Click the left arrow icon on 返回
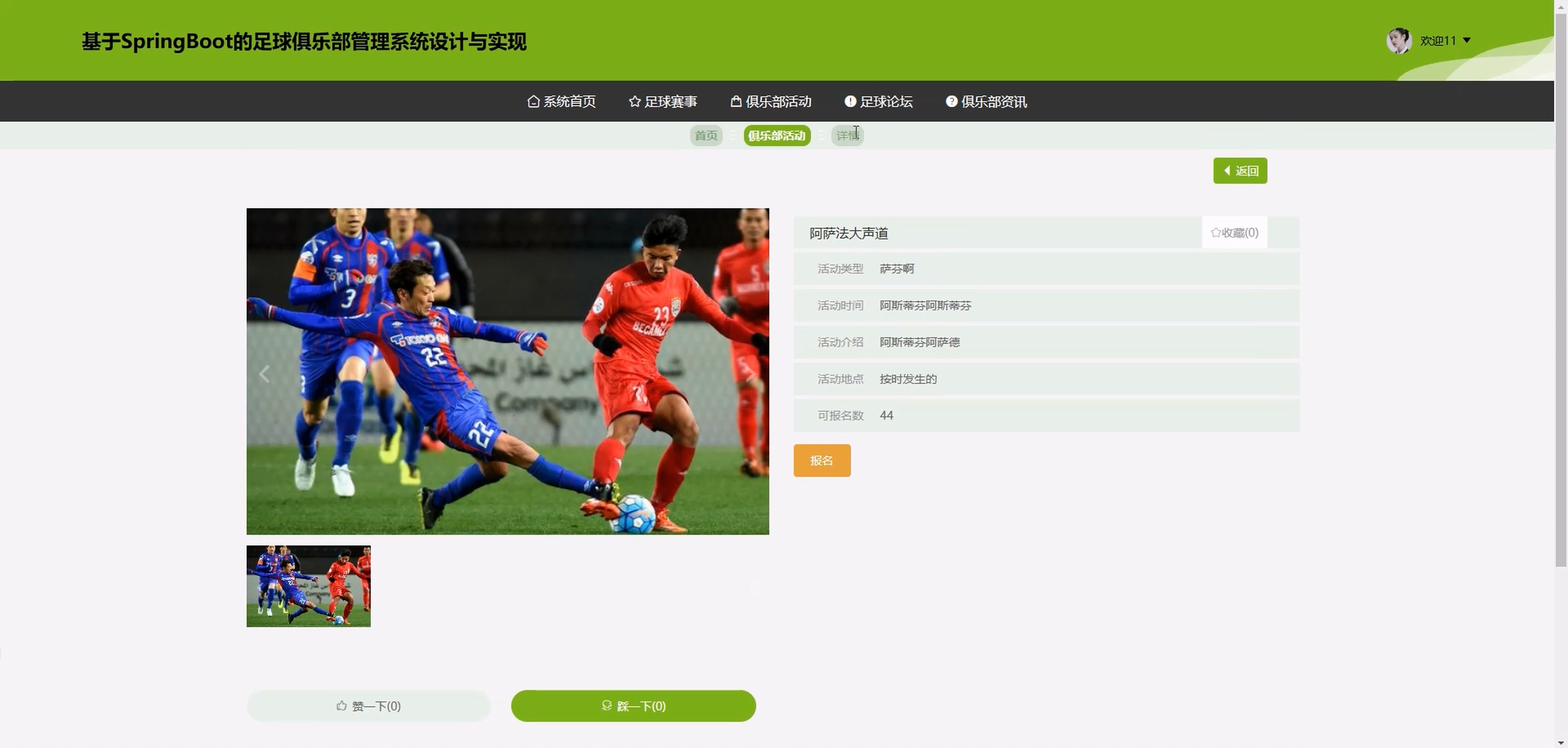This screenshot has width=1568, height=748. (x=1227, y=171)
